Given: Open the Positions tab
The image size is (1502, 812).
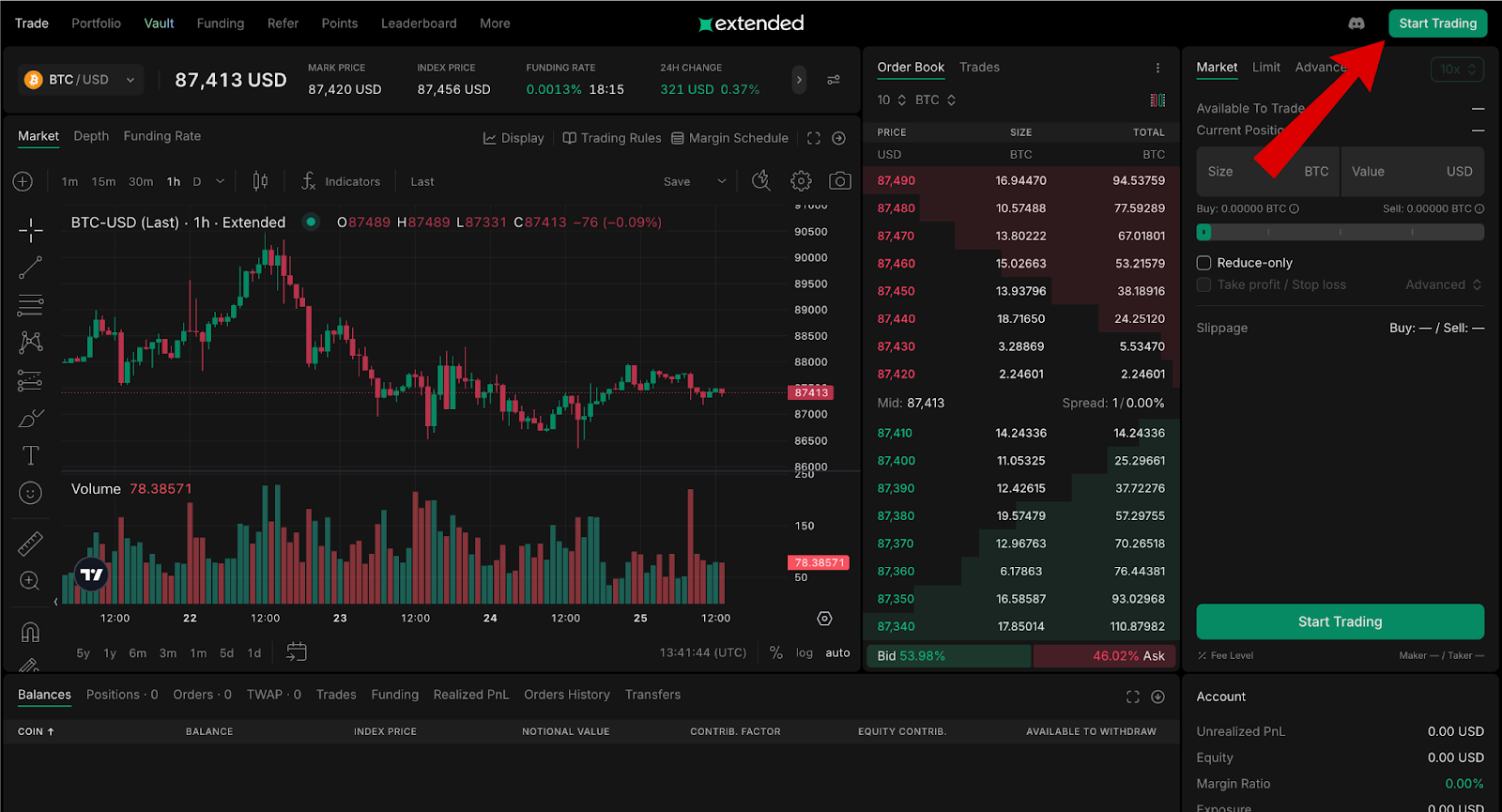Looking at the screenshot, I should [x=122, y=695].
